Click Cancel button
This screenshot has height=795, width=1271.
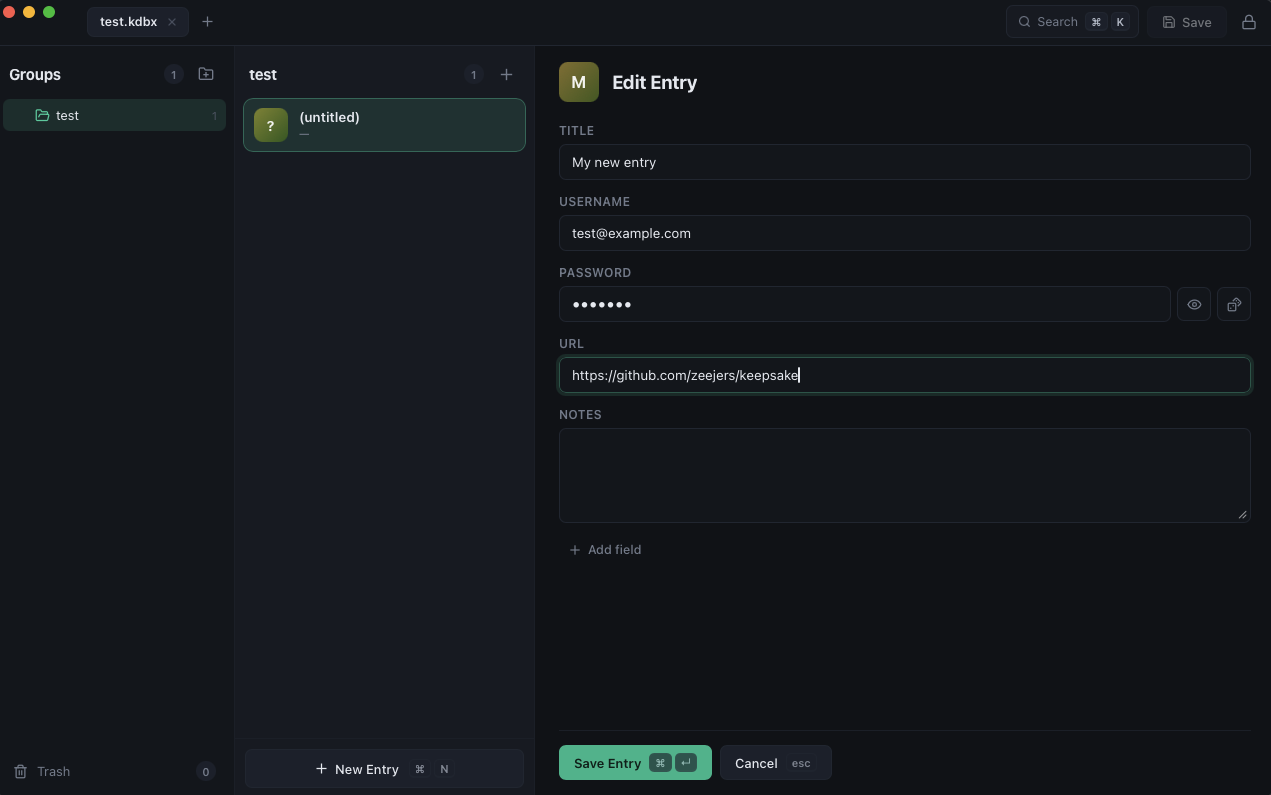775,763
